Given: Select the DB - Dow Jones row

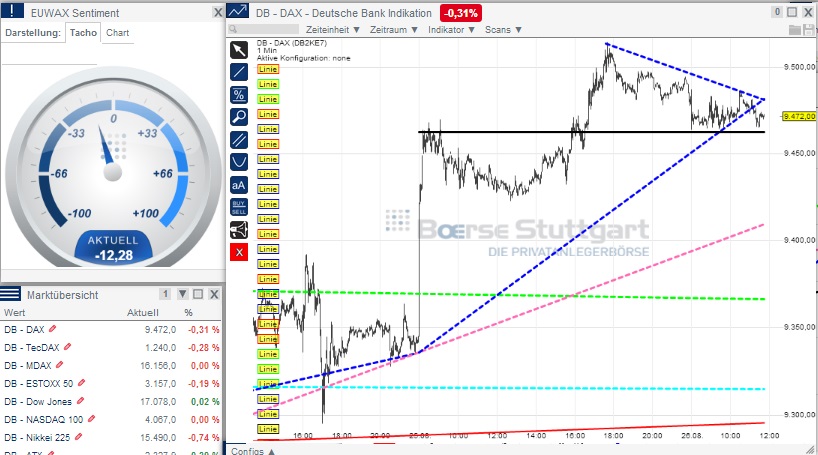Looking at the screenshot, I should click(111, 401).
